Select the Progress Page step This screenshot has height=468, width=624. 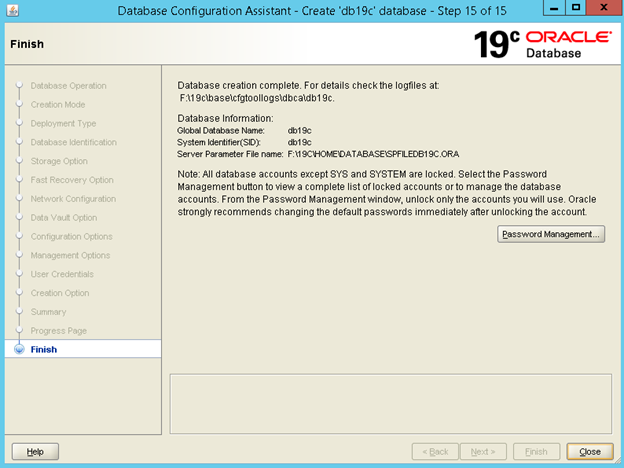click(x=58, y=331)
